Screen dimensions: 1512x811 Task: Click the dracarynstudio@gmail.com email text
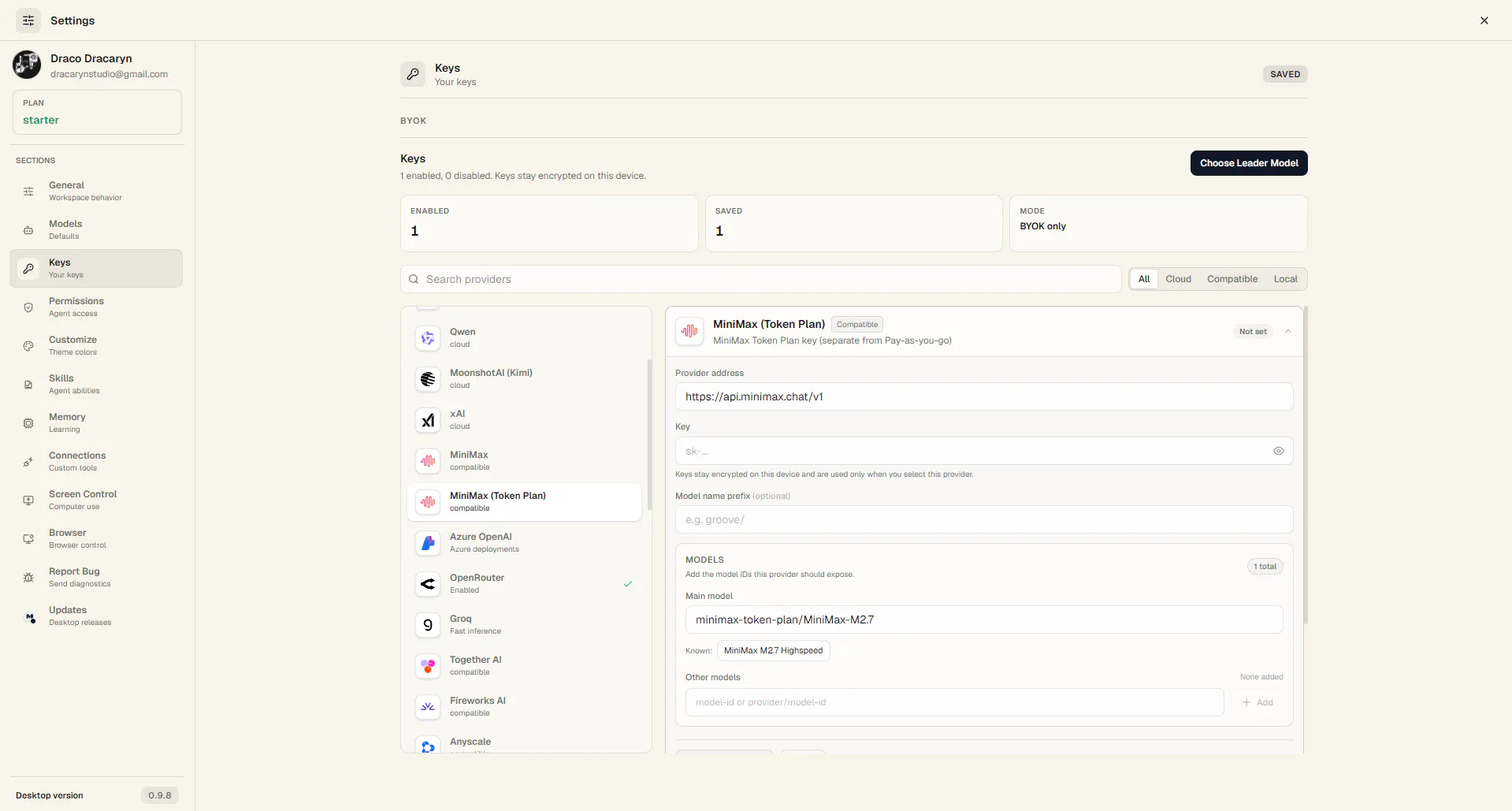[109, 74]
